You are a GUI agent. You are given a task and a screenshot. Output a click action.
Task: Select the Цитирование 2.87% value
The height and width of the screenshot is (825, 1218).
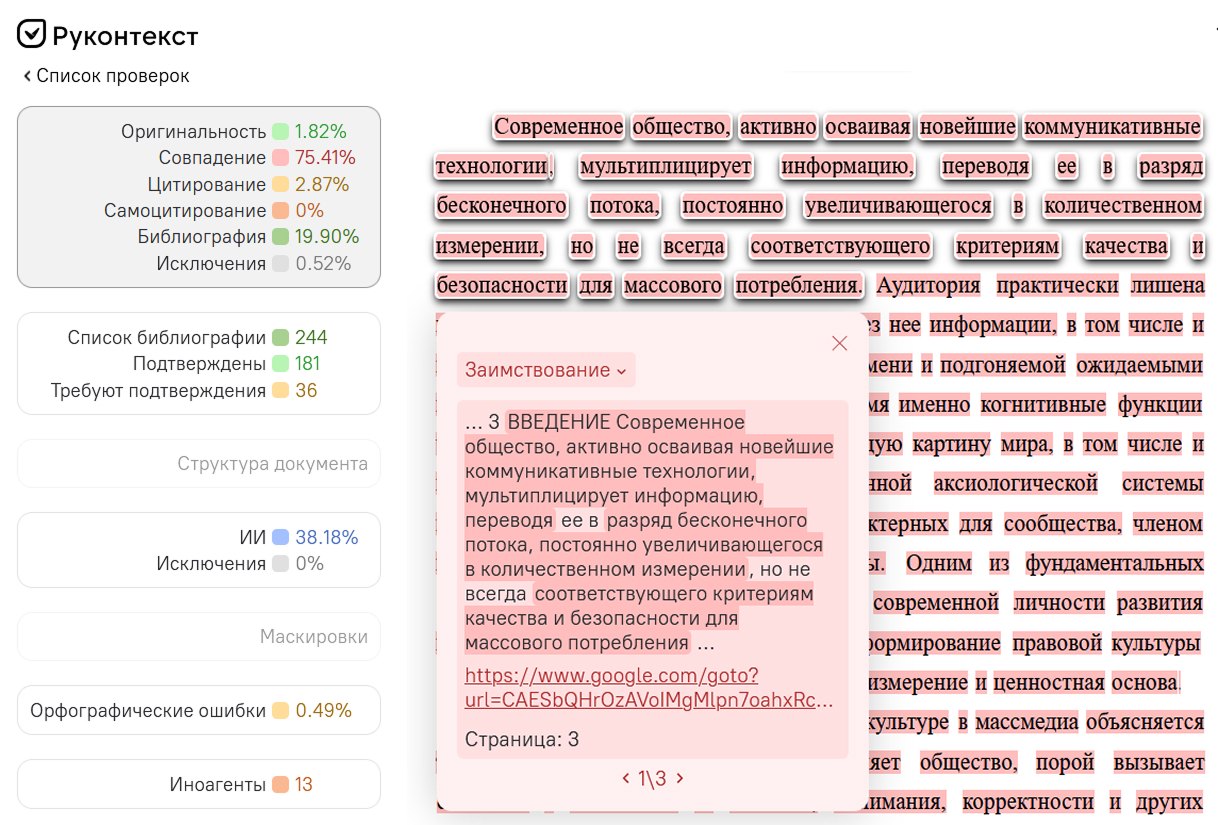tap(322, 184)
